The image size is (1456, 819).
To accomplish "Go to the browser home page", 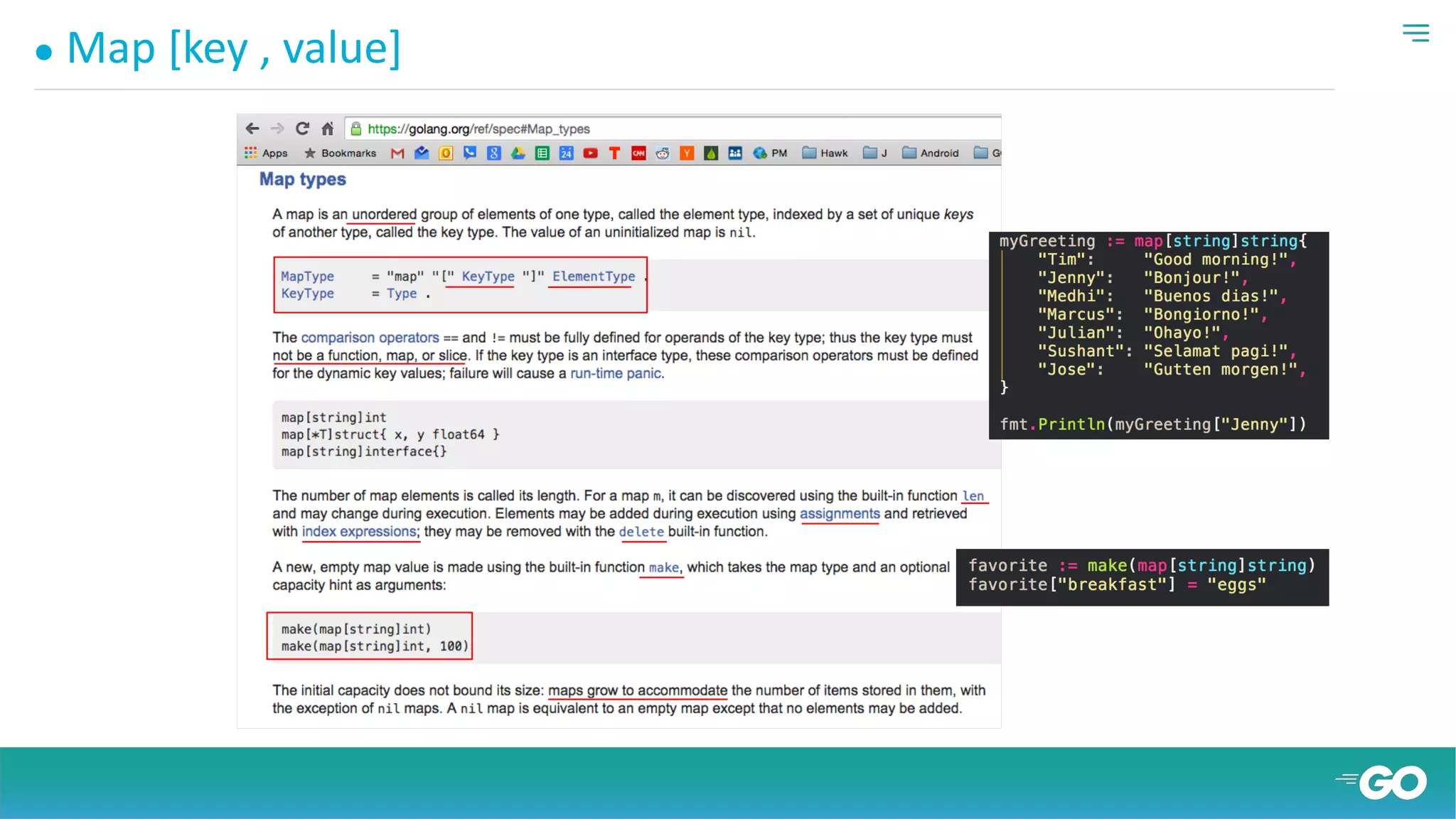I will point(327,129).
